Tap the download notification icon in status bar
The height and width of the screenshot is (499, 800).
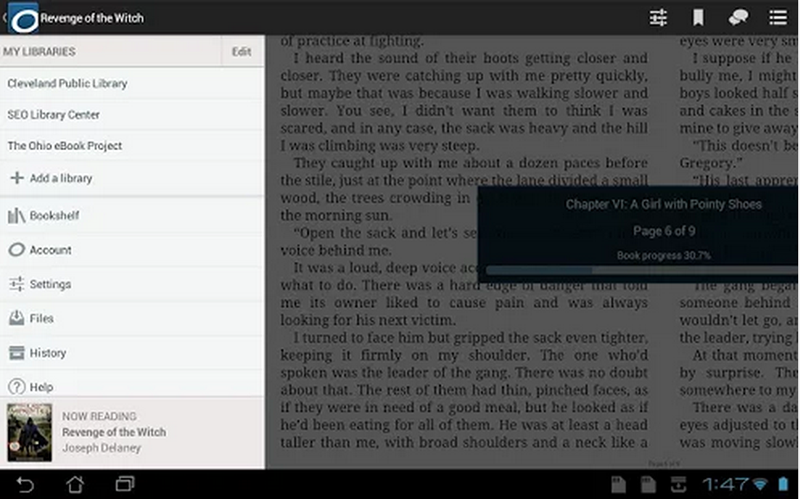click(678, 484)
